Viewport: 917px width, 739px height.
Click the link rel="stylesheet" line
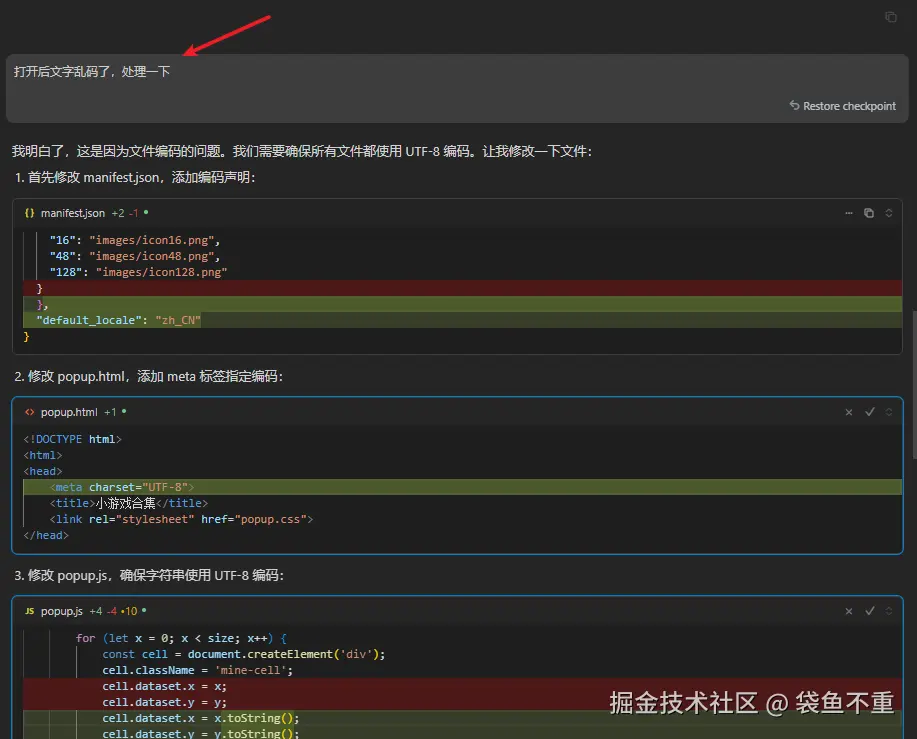[181, 519]
